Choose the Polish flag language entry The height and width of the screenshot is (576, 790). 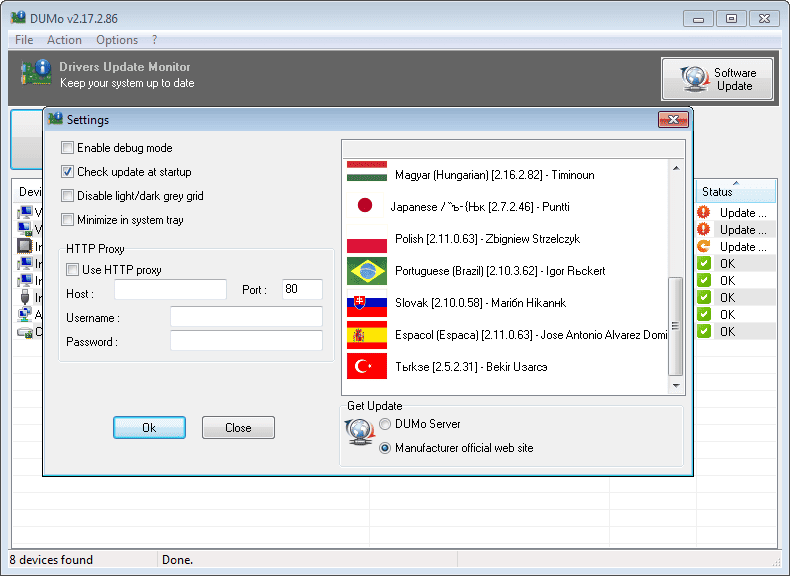[x=366, y=240]
